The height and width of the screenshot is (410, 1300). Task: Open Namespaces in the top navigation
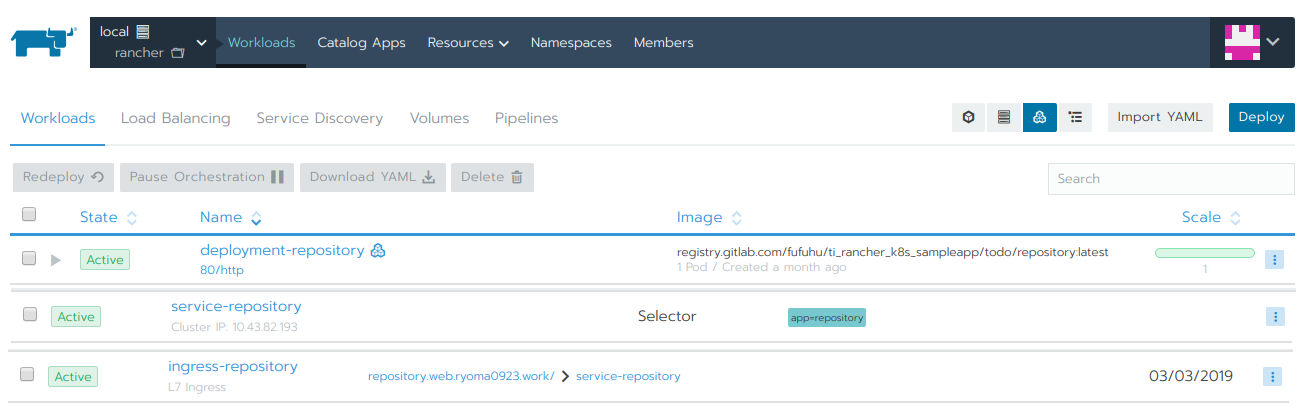[x=571, y=43]
